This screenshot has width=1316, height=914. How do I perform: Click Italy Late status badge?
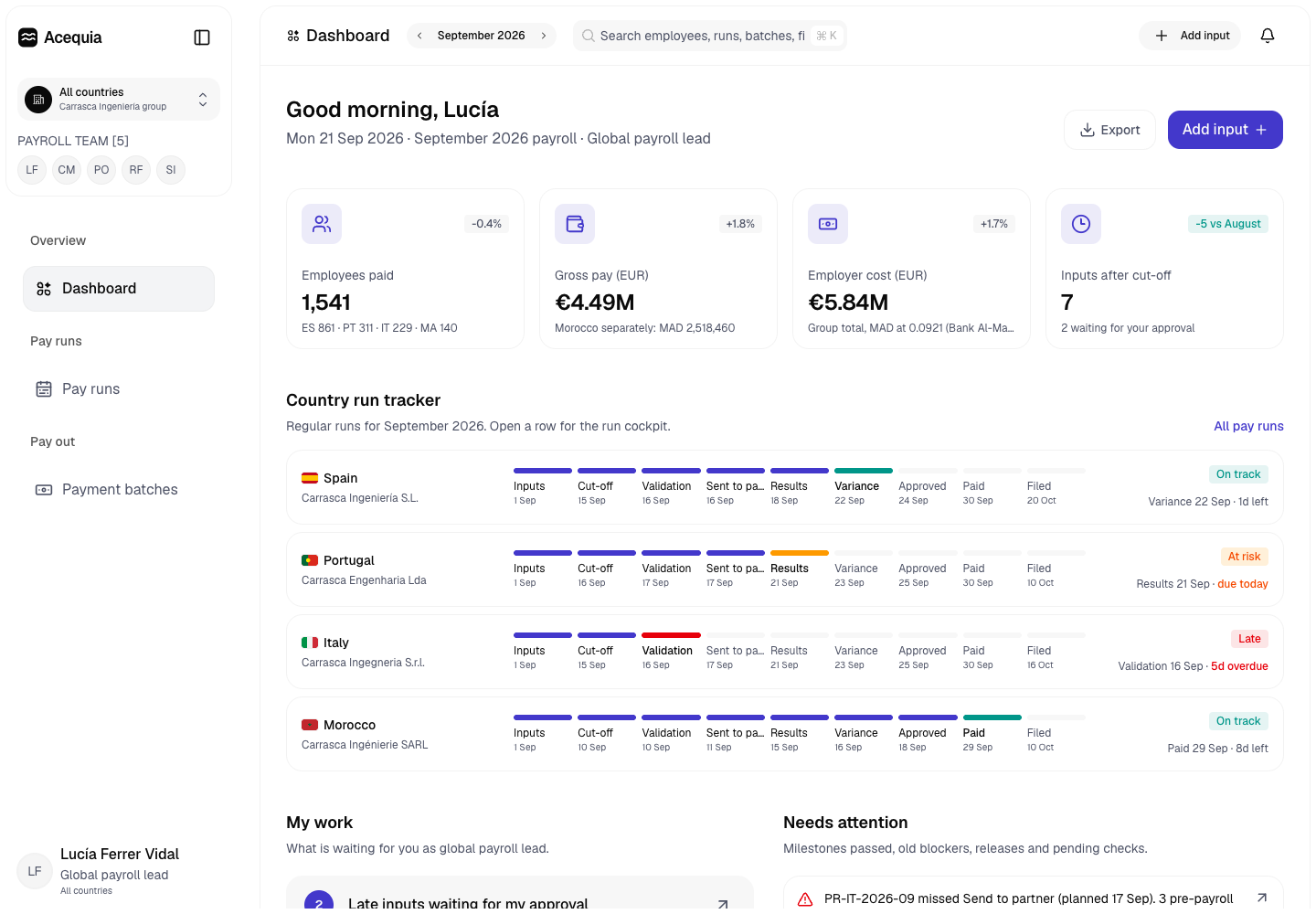click(1249, 639)
